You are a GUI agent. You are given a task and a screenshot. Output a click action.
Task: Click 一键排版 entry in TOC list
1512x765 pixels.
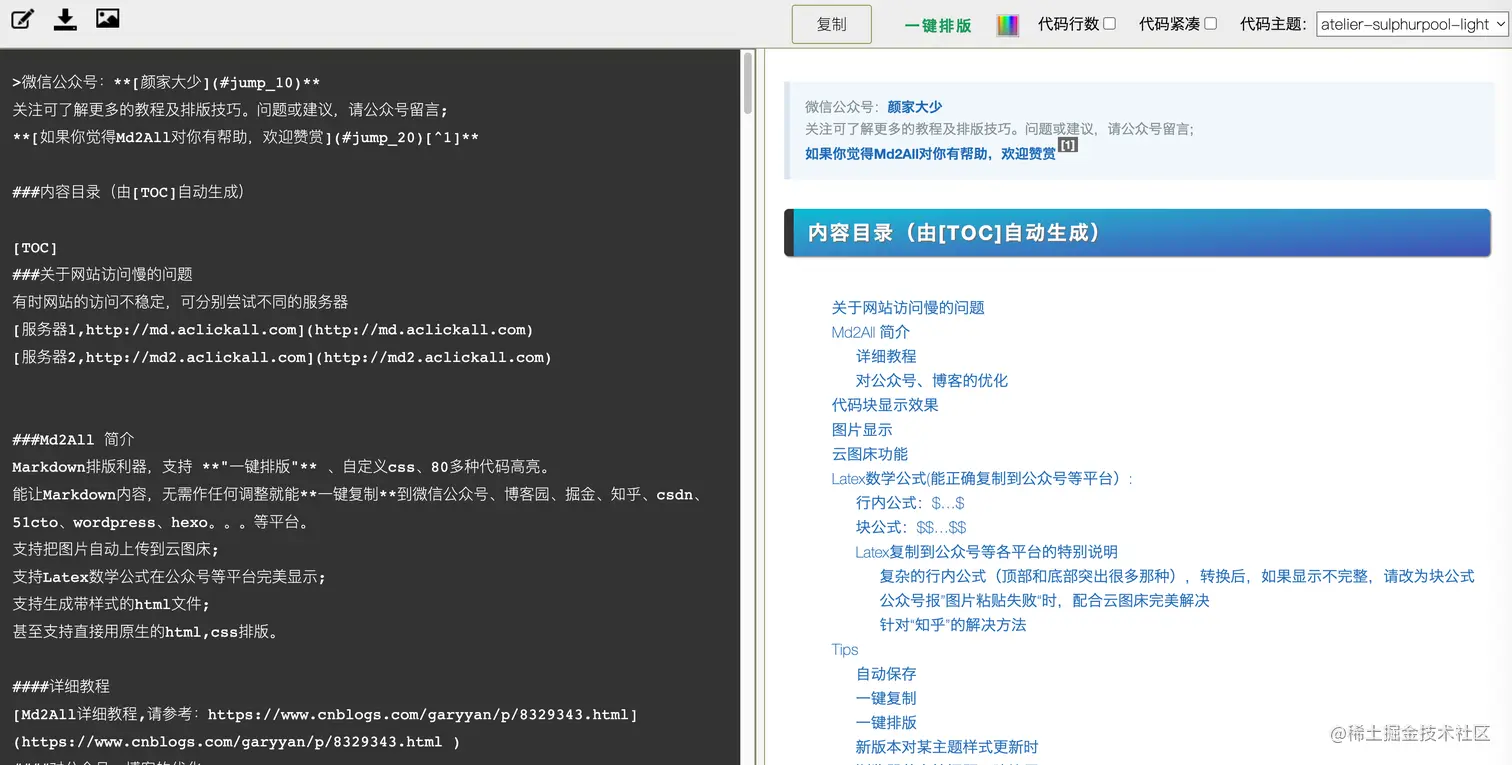click(x=886, y=723)
